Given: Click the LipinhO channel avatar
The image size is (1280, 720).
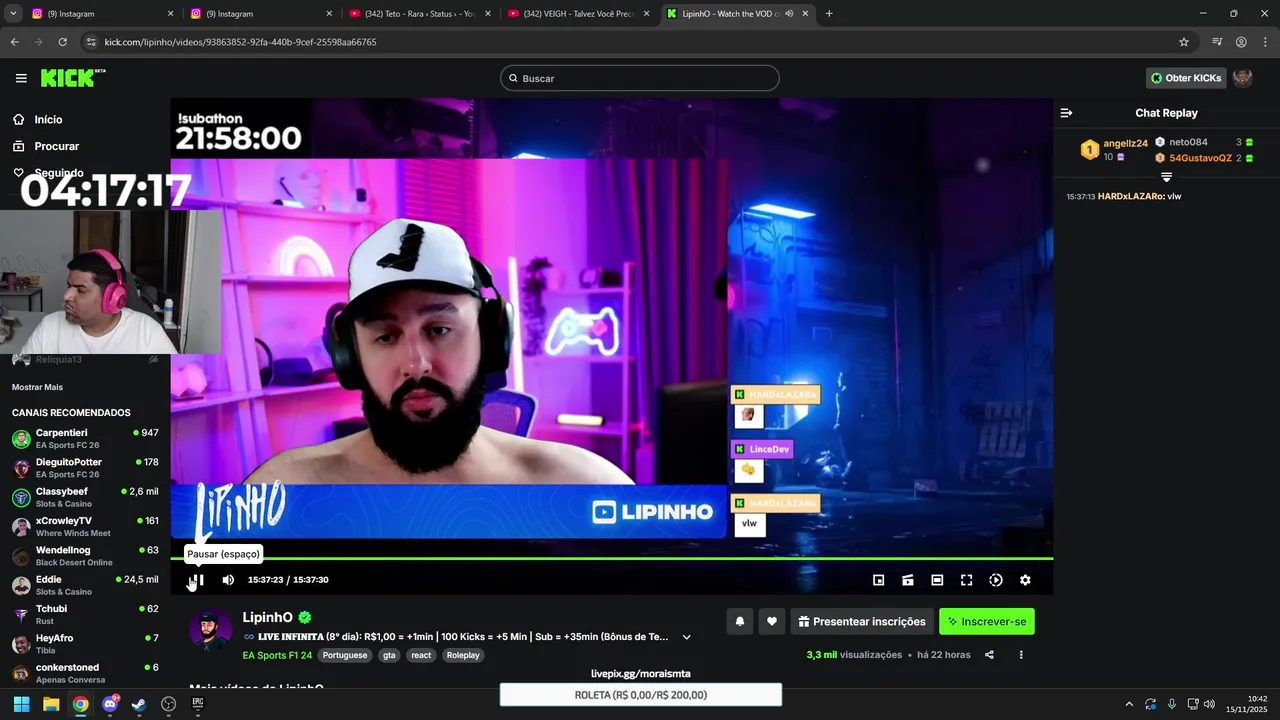Looking at the screenshot, I should (x=210, y=630).
